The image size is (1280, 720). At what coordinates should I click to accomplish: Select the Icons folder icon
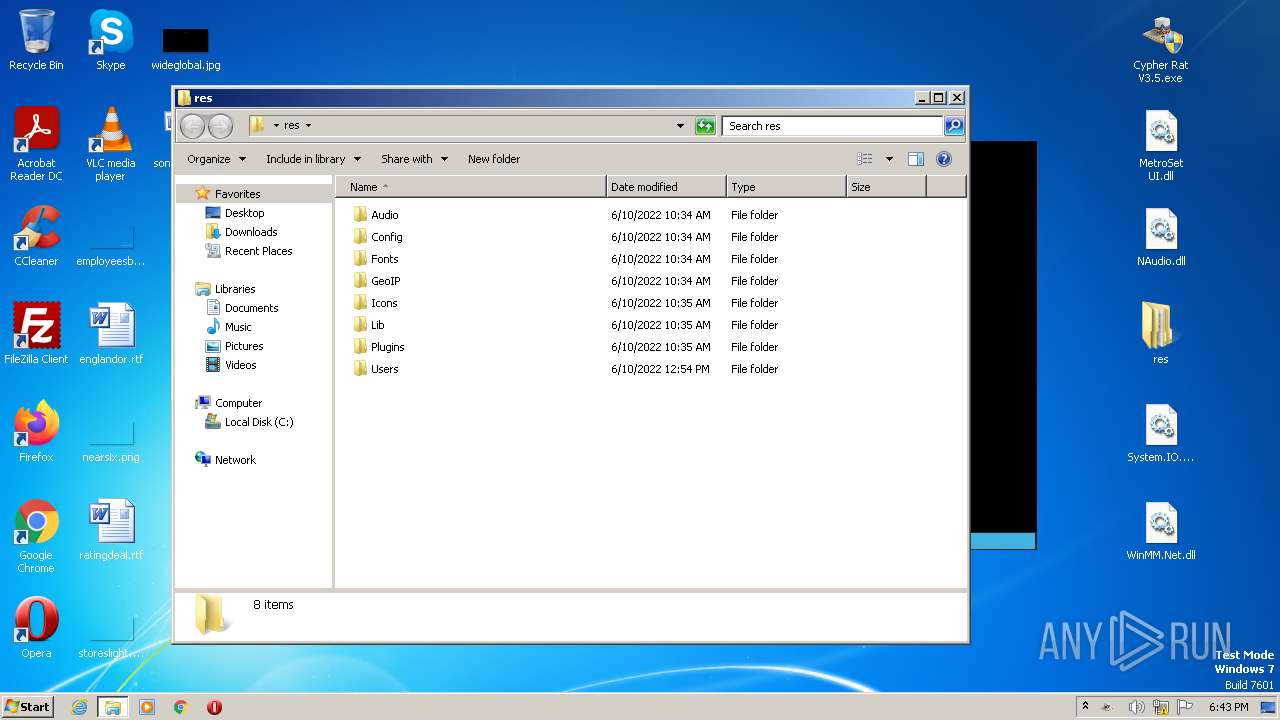(x=361, y=303)
